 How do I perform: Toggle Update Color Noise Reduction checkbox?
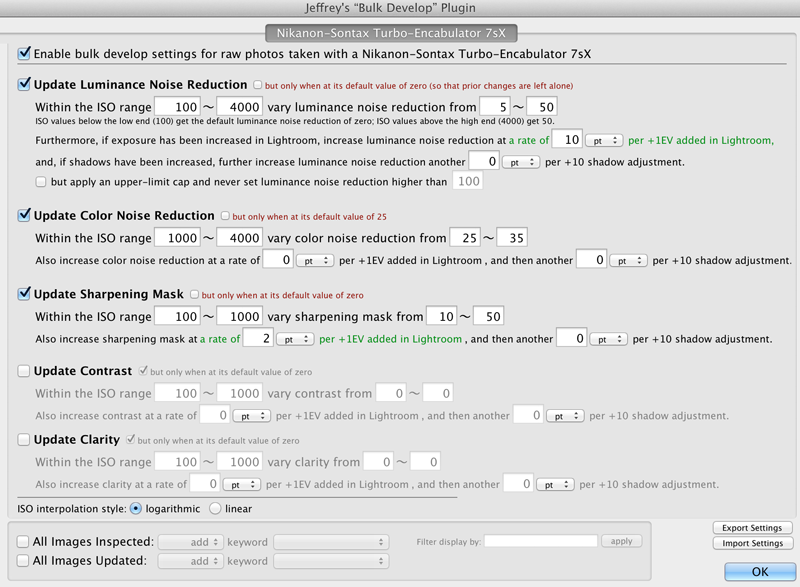click(x=24, y=215)
